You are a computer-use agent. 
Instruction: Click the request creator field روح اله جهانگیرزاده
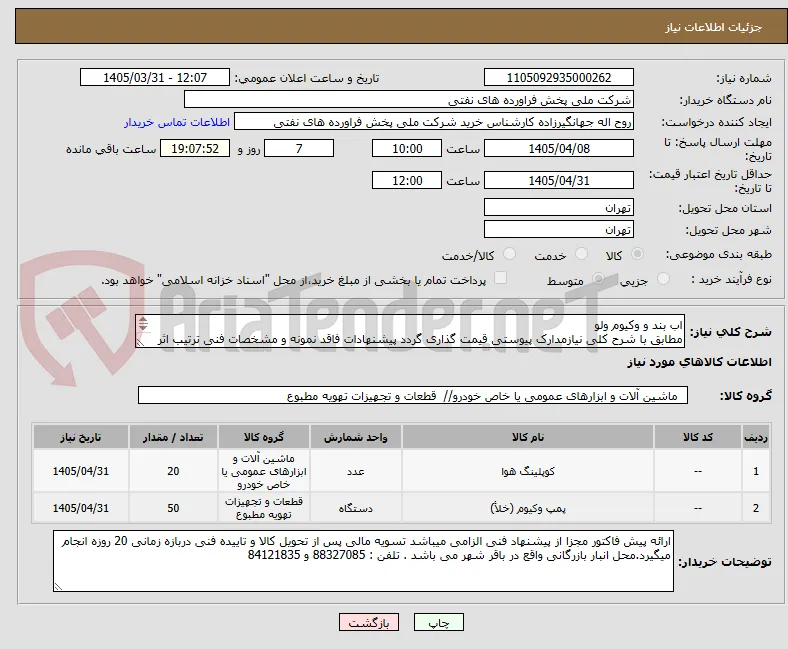[434, 122]
